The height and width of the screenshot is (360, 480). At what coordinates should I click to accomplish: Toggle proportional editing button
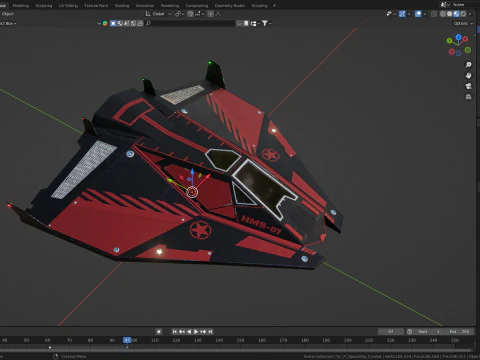(x=210, y=14)
